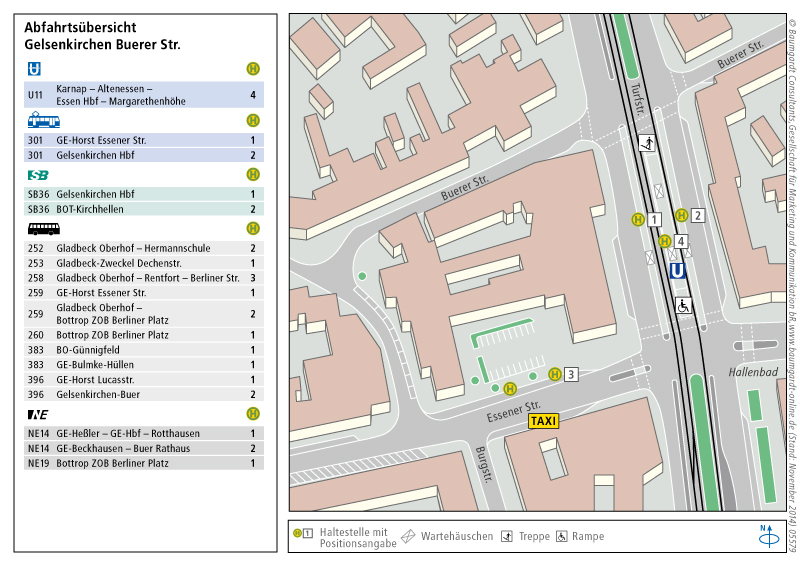Screen dimensions: 800x566
Task: Select the 259 Gladbeck Oberhof – Bottrop ZOB row
Action: coord(144,314)
